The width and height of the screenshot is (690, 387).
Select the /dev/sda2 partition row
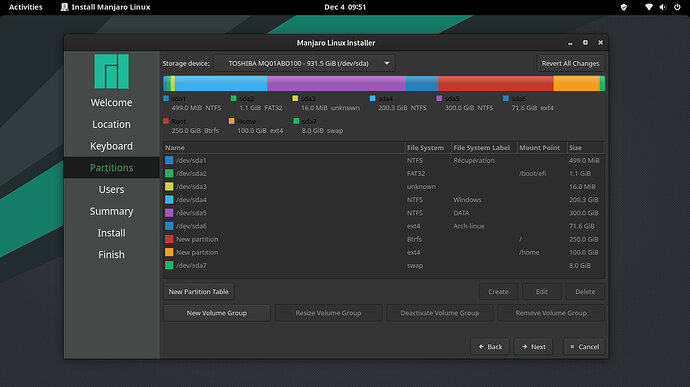[x=384, y=173]
